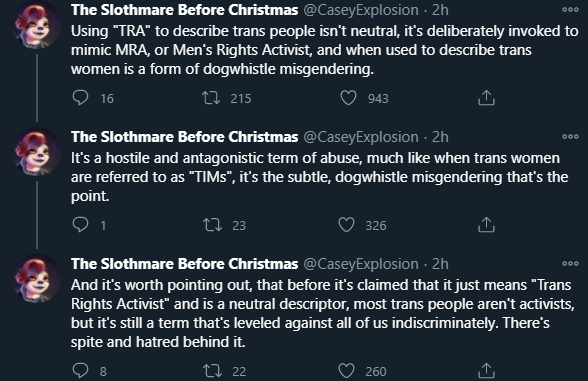This screenshot has width=588, height=381.
Task: Open the profile avatar on the first tweet
Action: (x=36, y=25)
